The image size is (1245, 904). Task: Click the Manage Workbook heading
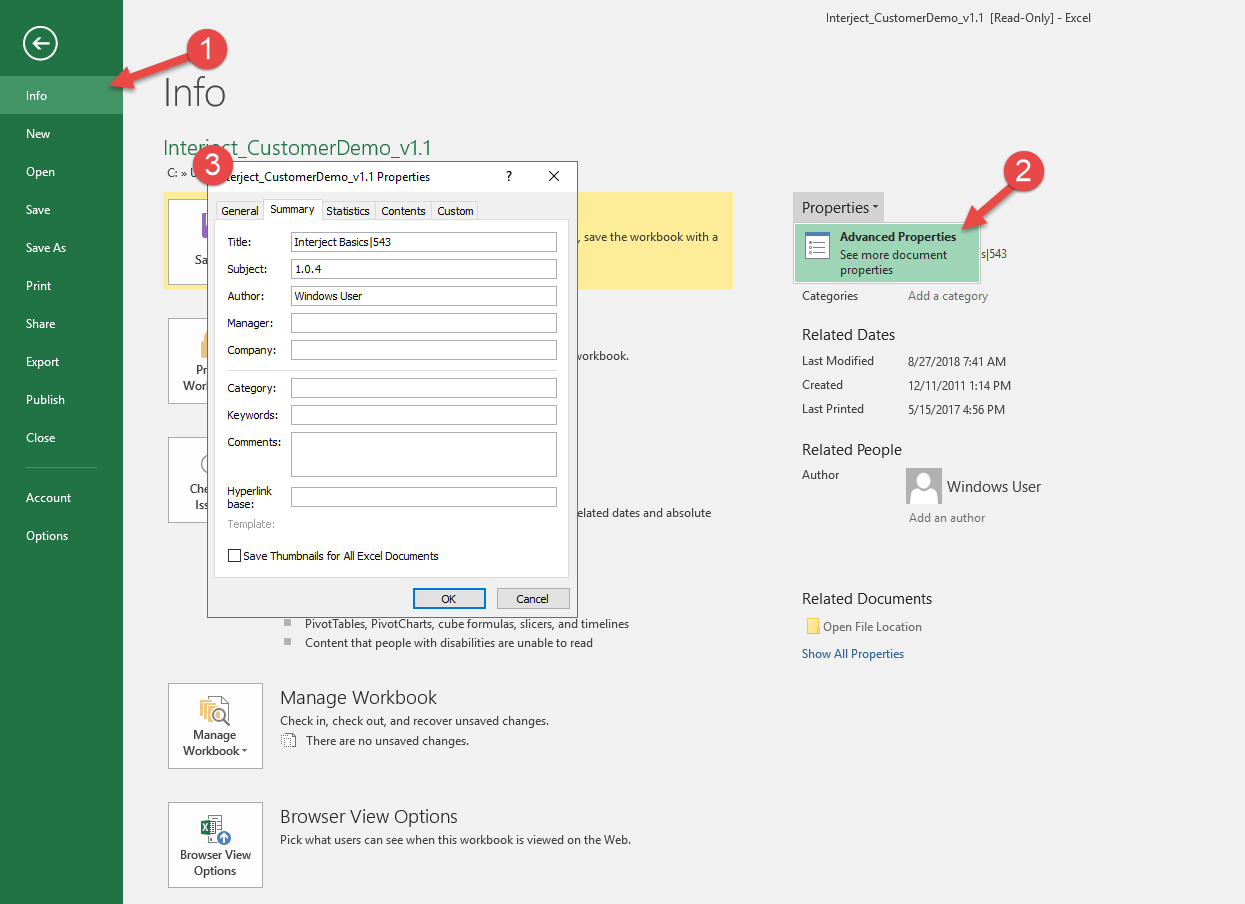click(x=358, y=698)
